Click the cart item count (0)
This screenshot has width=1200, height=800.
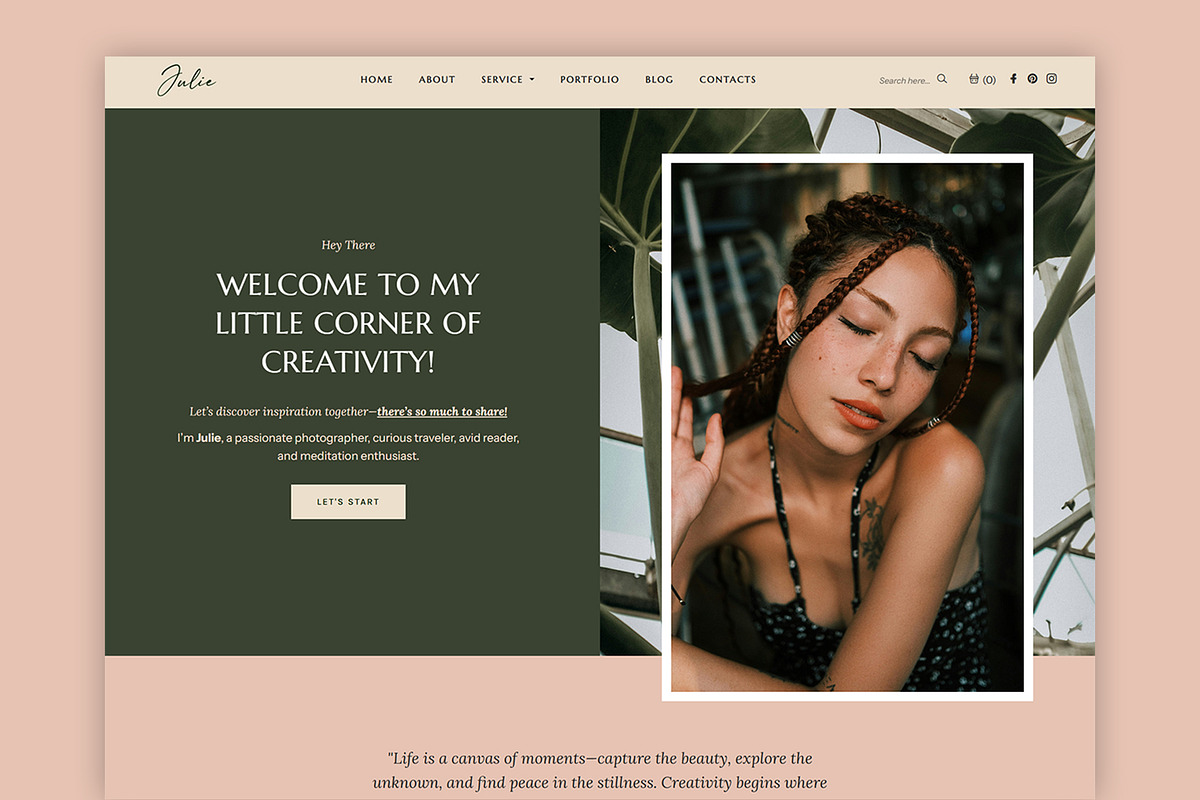click(x=989, y=80)
